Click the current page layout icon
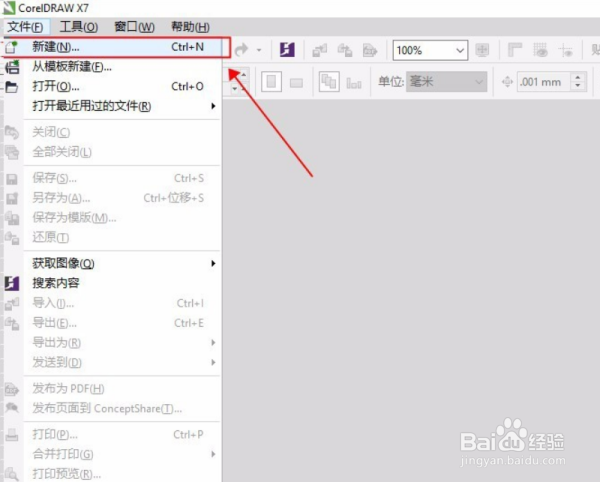The image size is (600, 482). 354,83
